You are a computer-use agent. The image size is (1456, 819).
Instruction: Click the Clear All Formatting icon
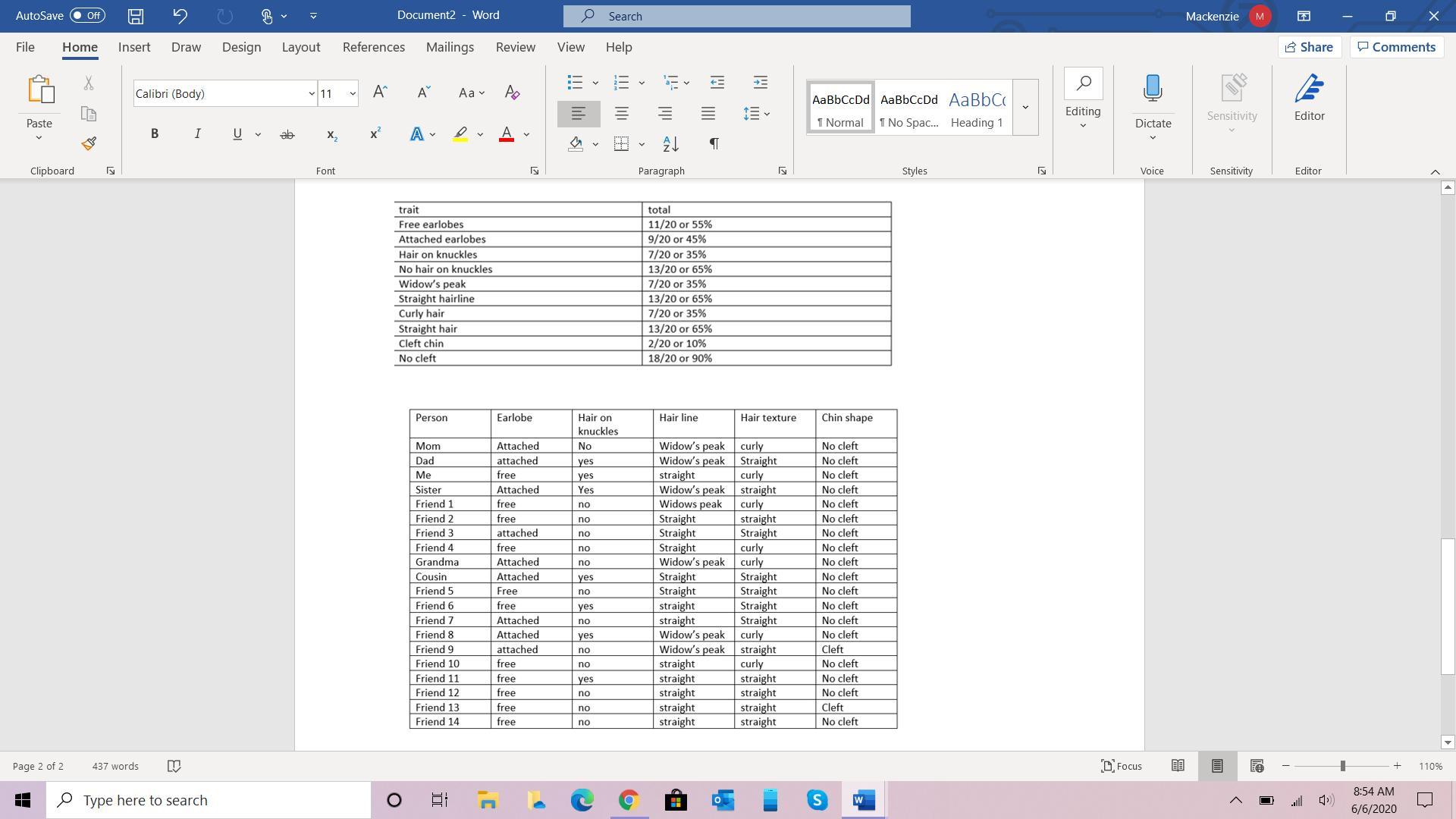[512, 93]
